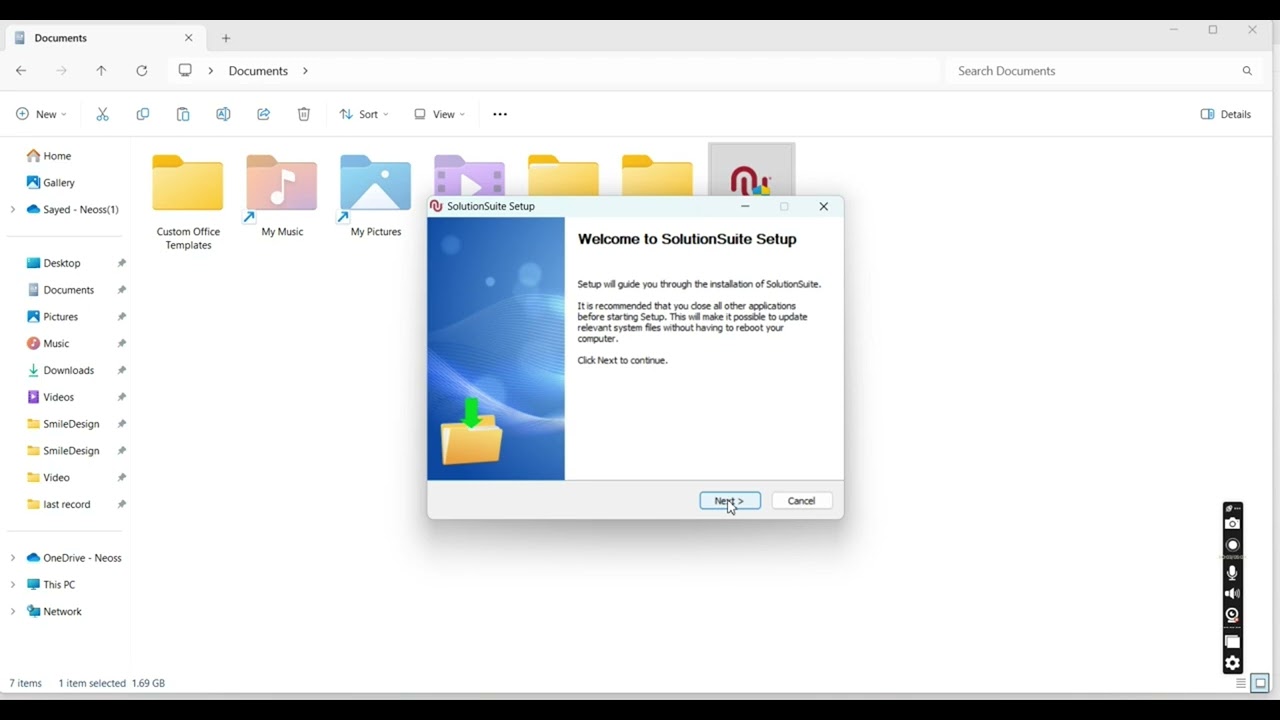Image resolution: width=1280 pixels, height=720 pixels.
Task: Open the View dropdown
Action: (440, 114)
